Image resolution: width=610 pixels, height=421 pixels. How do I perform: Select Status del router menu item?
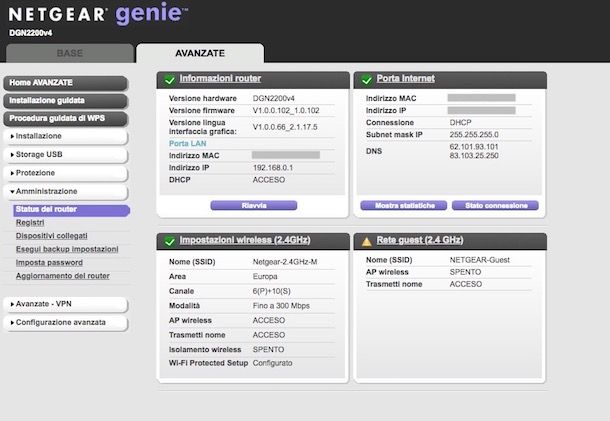click(71, 210)
